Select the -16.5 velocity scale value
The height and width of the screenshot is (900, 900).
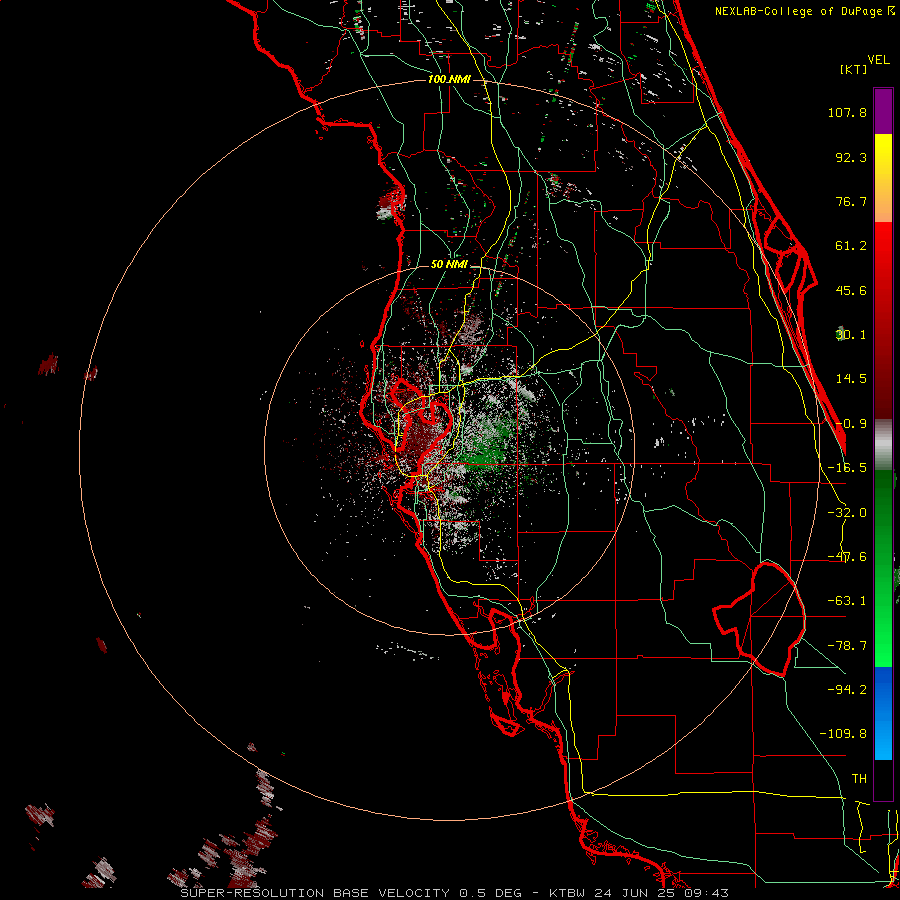click(x=847, y=468)
